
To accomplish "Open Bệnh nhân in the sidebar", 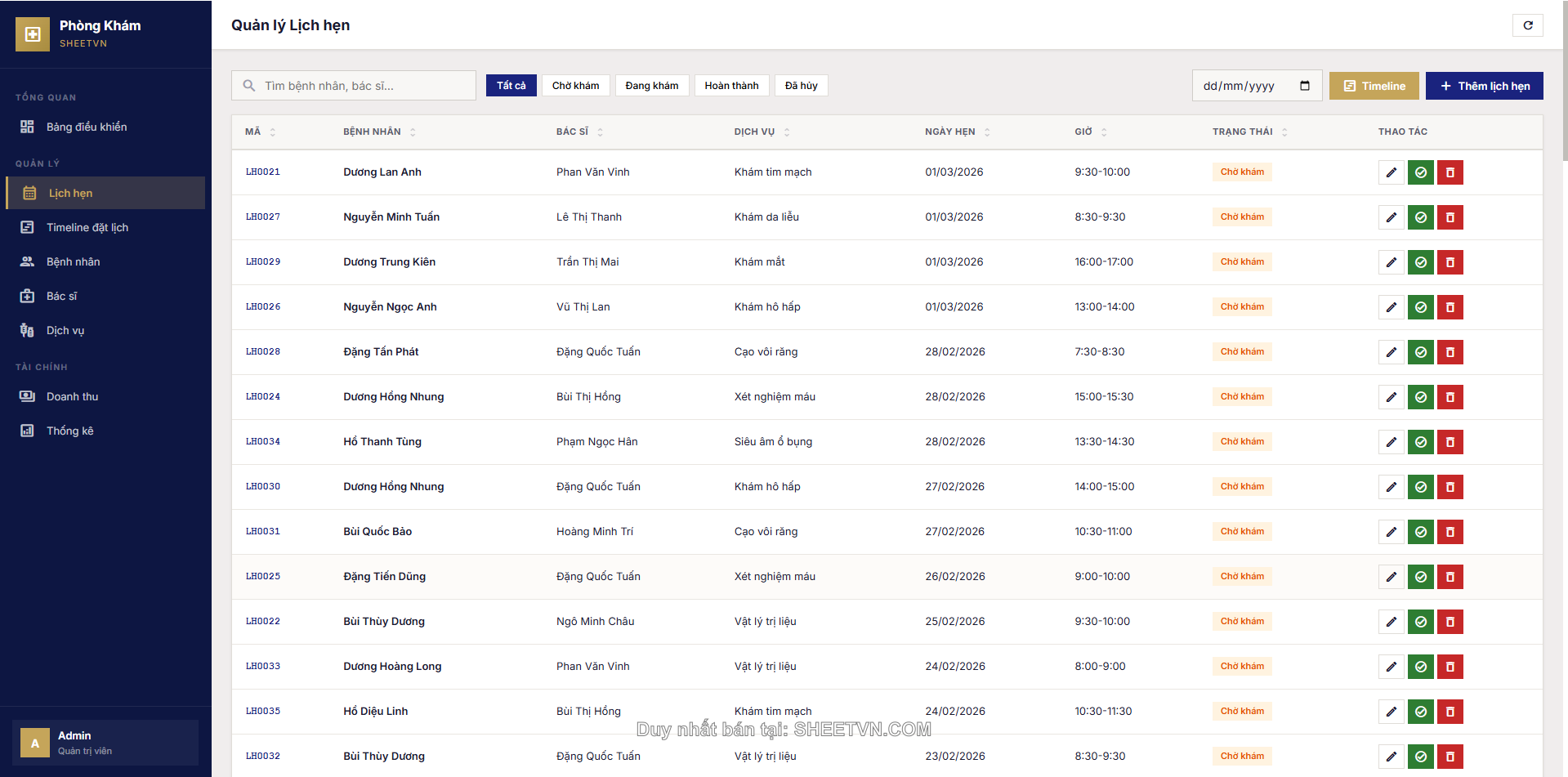I will pos(73,262).
